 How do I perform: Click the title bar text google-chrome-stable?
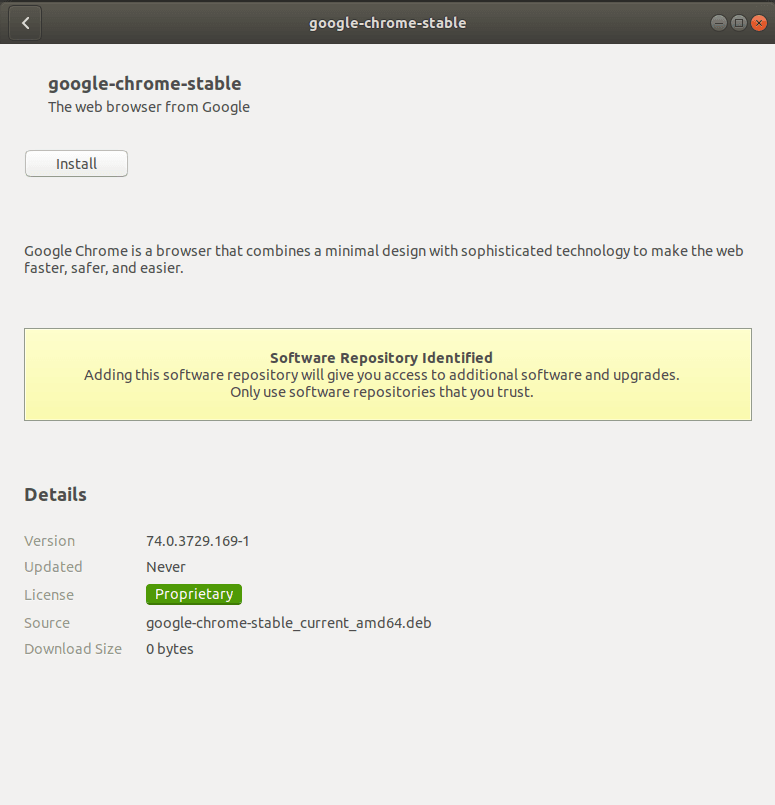pyautogui.click(x=388, y=23)
